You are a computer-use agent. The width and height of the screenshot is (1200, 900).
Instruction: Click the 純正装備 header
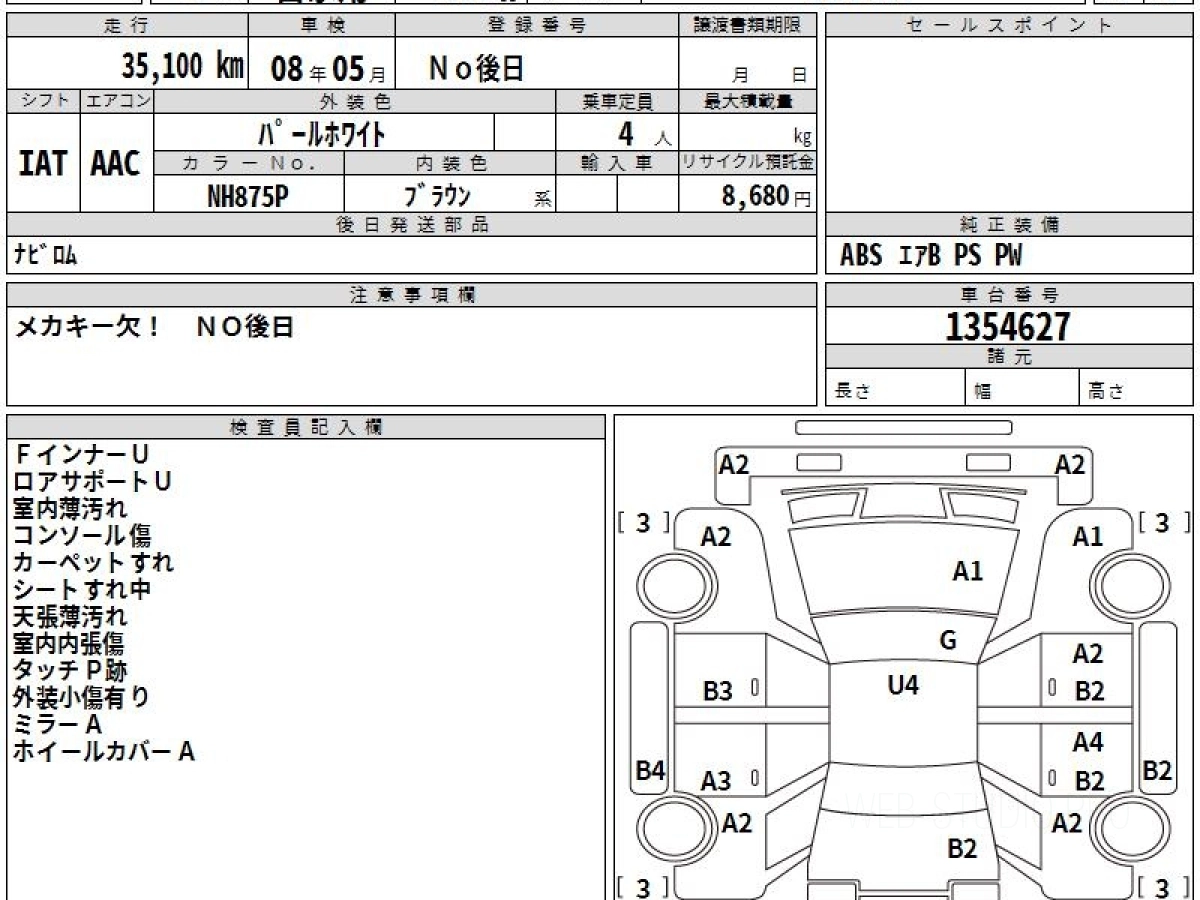click(1009, 225)
